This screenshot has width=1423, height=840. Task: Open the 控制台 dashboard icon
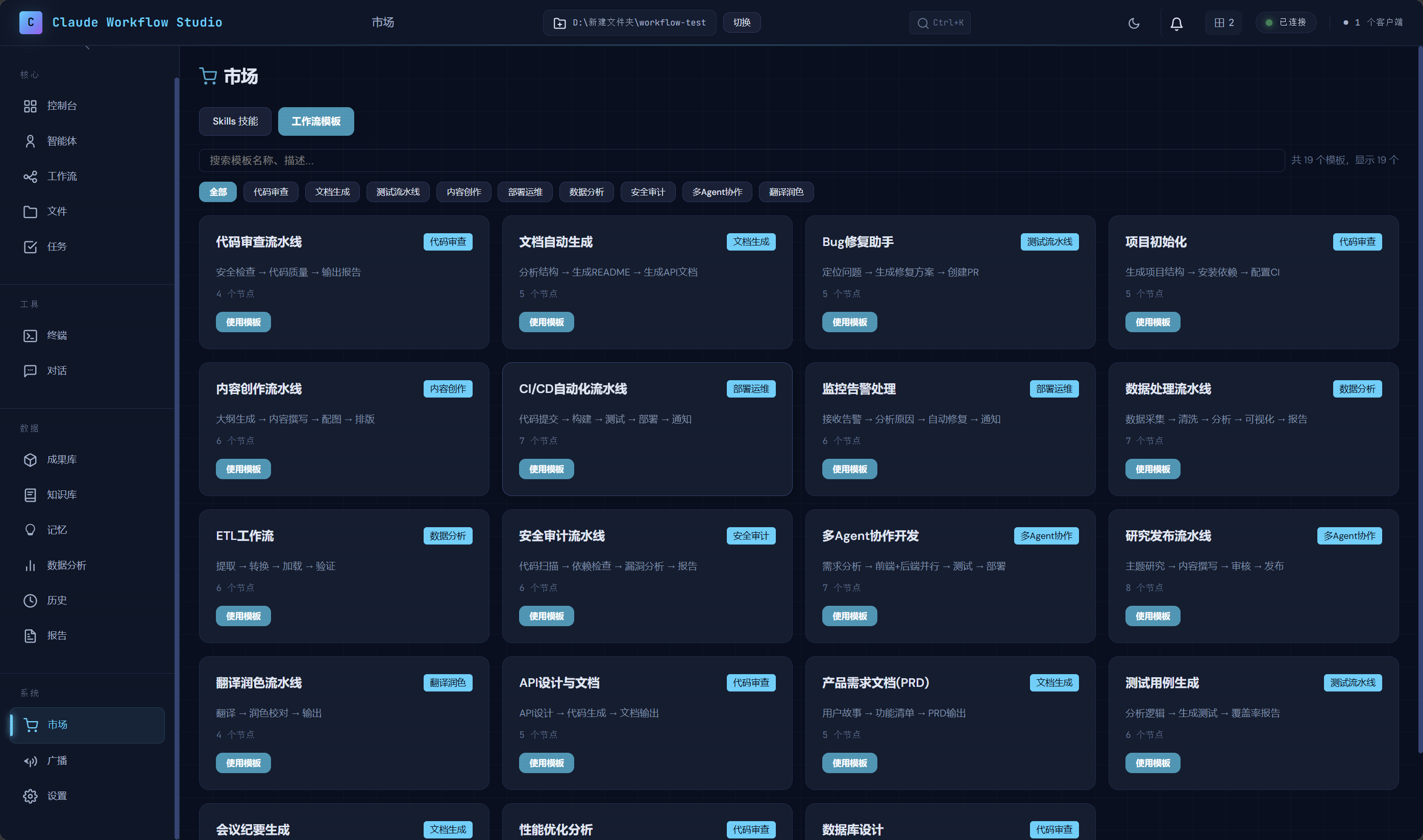point(30,106)
